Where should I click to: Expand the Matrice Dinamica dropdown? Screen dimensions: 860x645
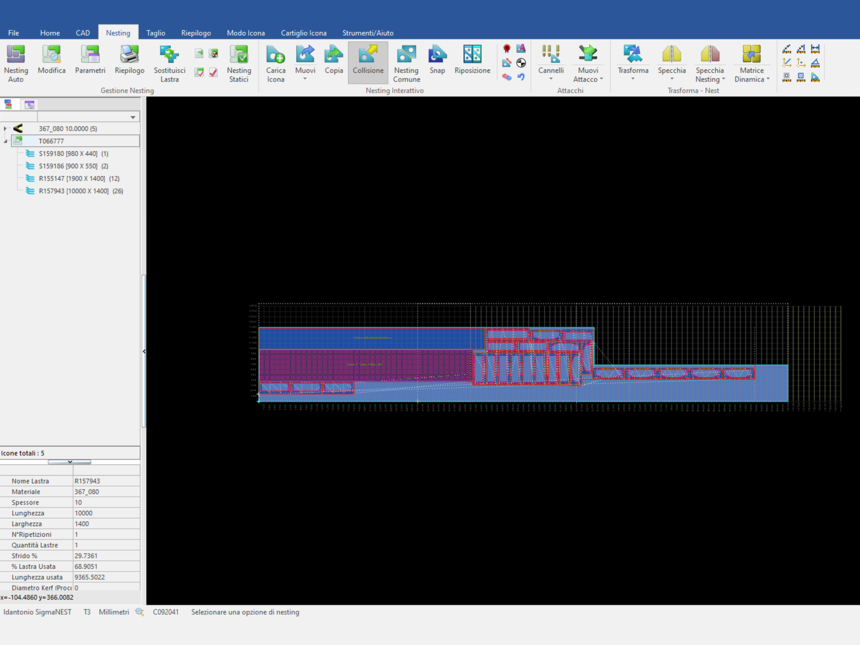[767, 79]
